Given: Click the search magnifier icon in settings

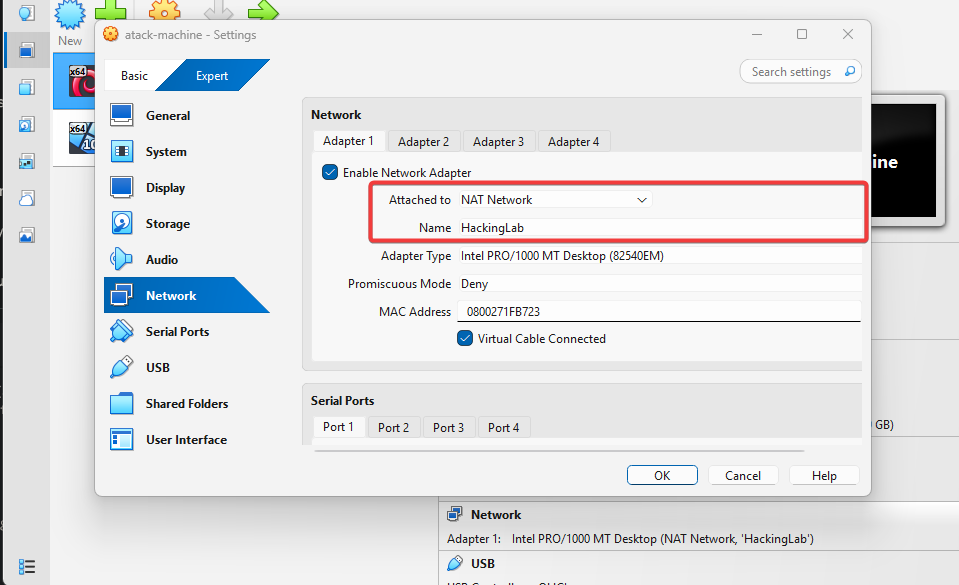Looking at the screenshot, I should (850, 72).
